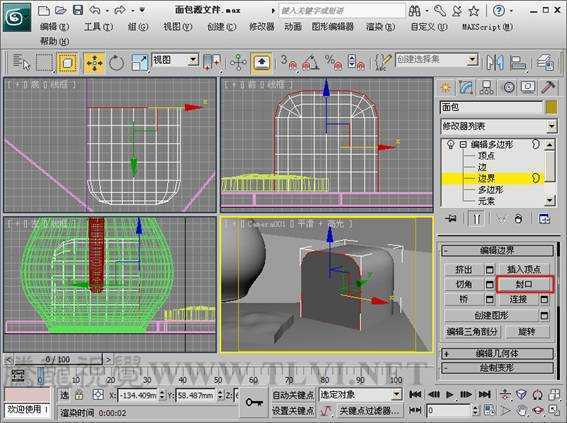567x423 pixels.
Task: Click the binoculars search icon
Action: coord(414,11)
